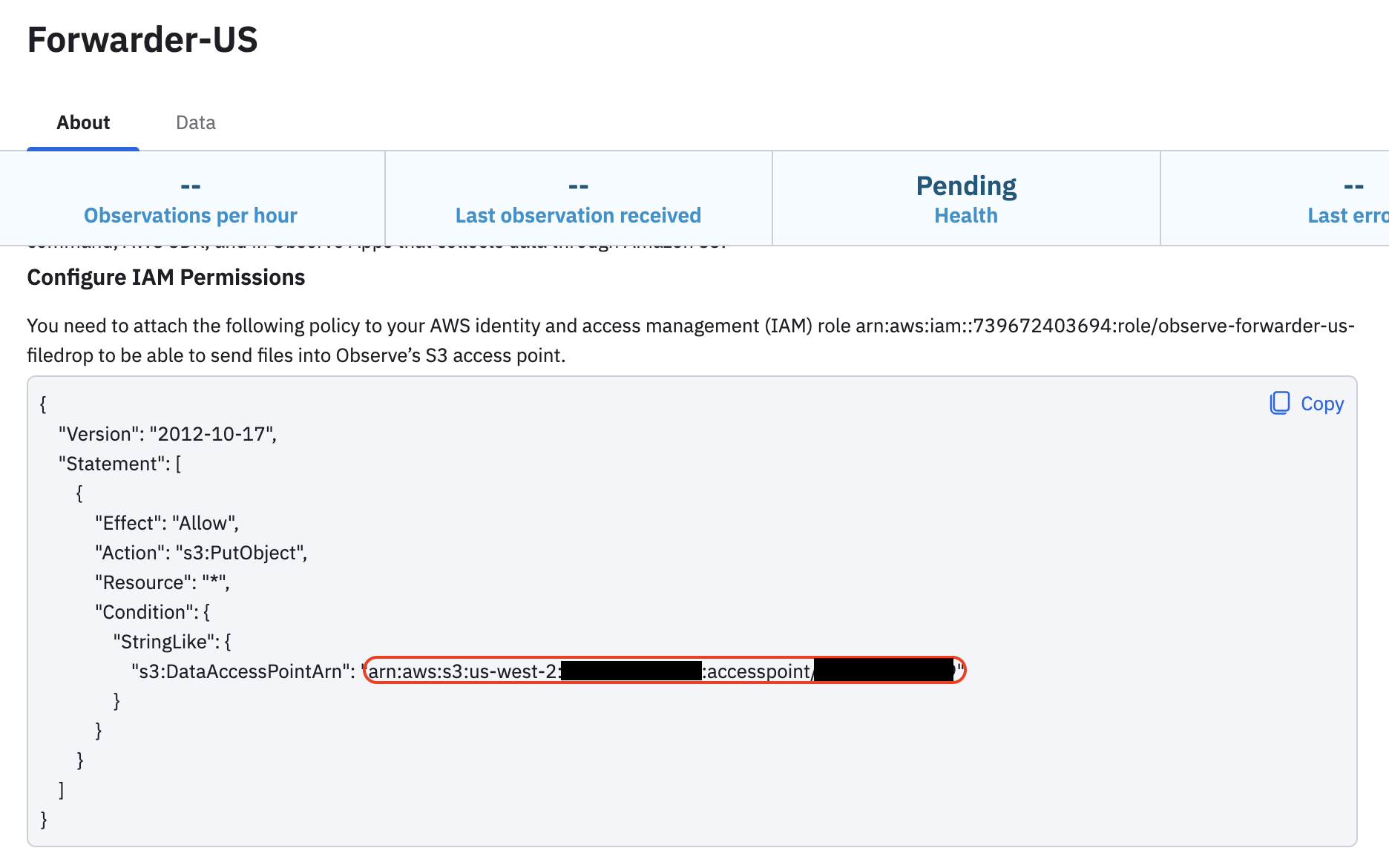The image size is (1389, 868).
Task: Click the "Resource": "*" line
Action: (162, 582)
